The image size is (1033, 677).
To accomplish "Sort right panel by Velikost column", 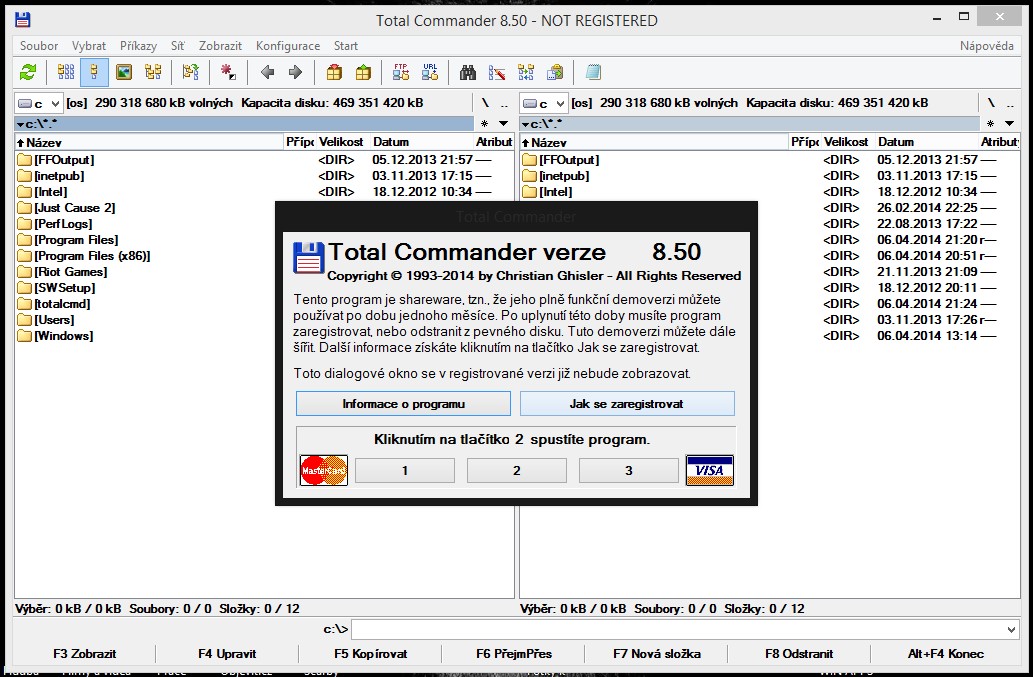I will (x=846, y=142).
